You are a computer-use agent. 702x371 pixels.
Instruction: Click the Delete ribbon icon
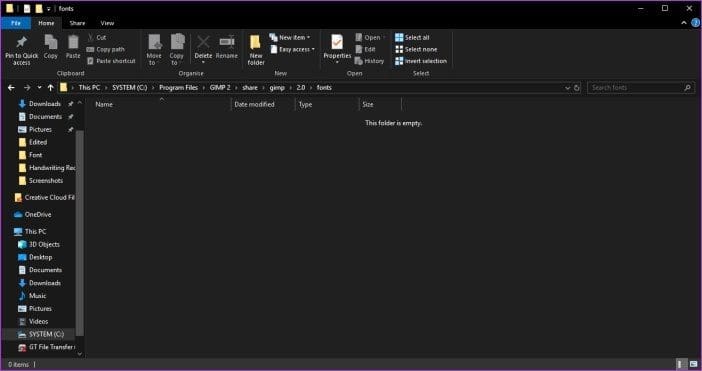[x=203, y=43]
